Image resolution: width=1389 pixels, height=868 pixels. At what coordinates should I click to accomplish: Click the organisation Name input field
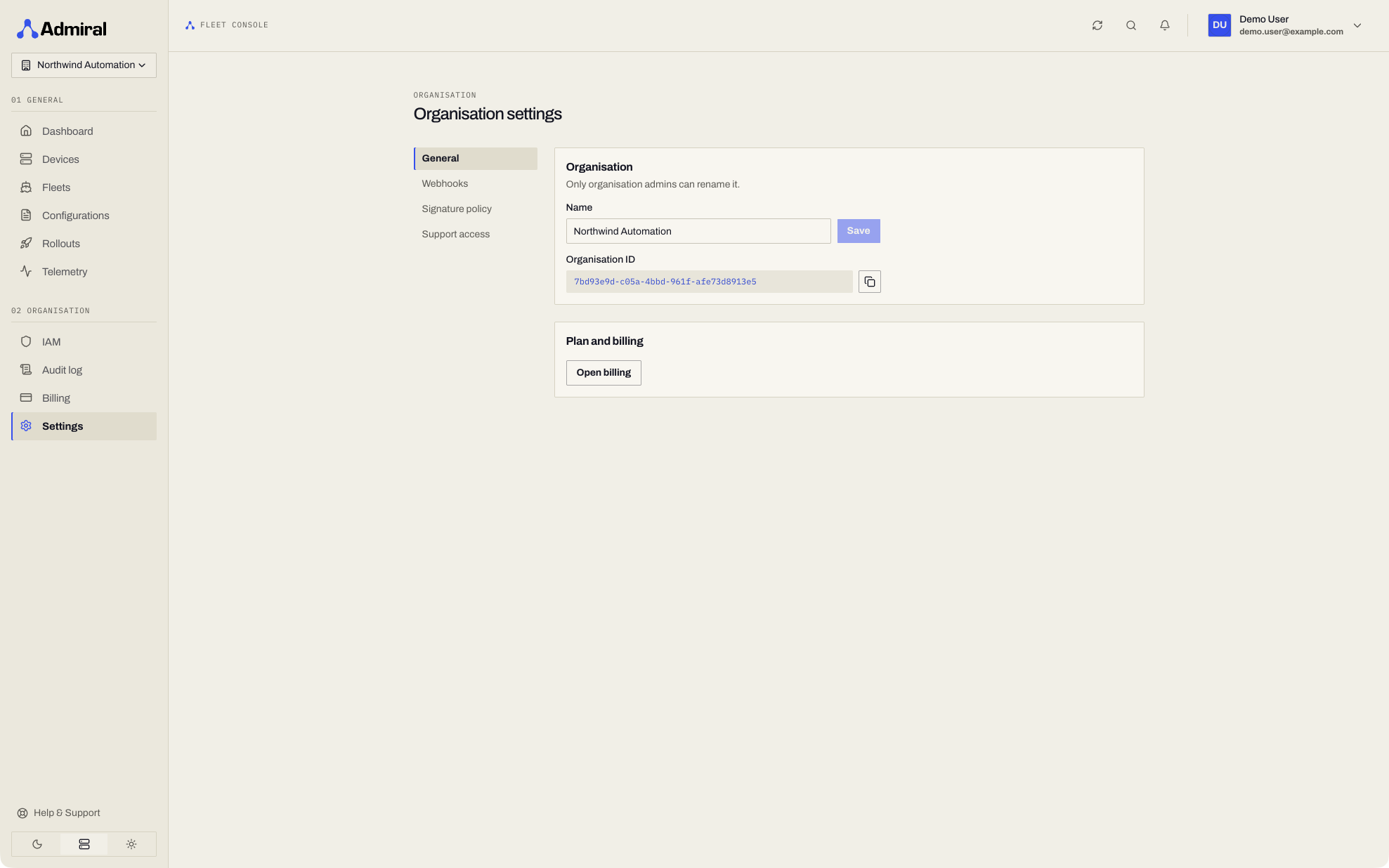(x=698, y=231)
